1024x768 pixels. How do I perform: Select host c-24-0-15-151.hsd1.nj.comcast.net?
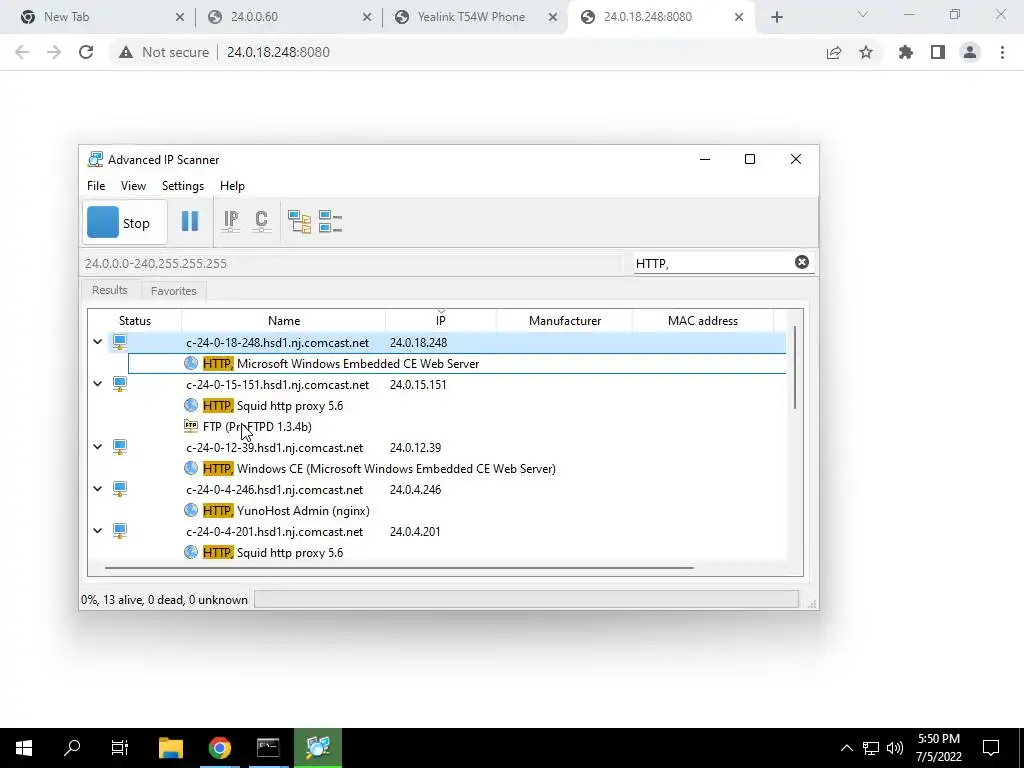click(x=278, y=385)
